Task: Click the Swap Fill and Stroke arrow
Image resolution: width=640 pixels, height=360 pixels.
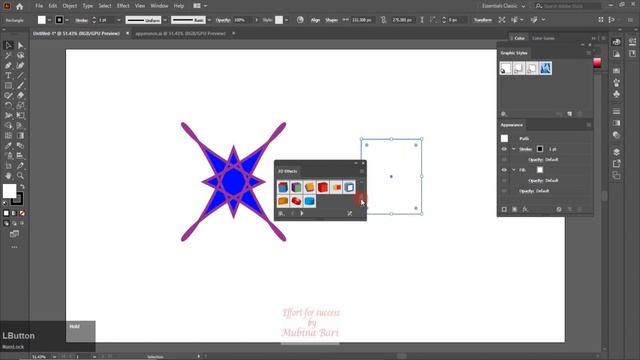Action: [x=22, y=187]
